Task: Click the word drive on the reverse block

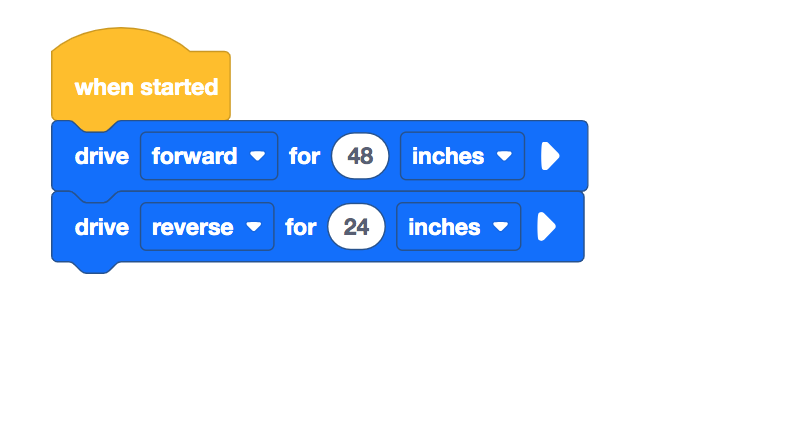Action: click(101, 227)
